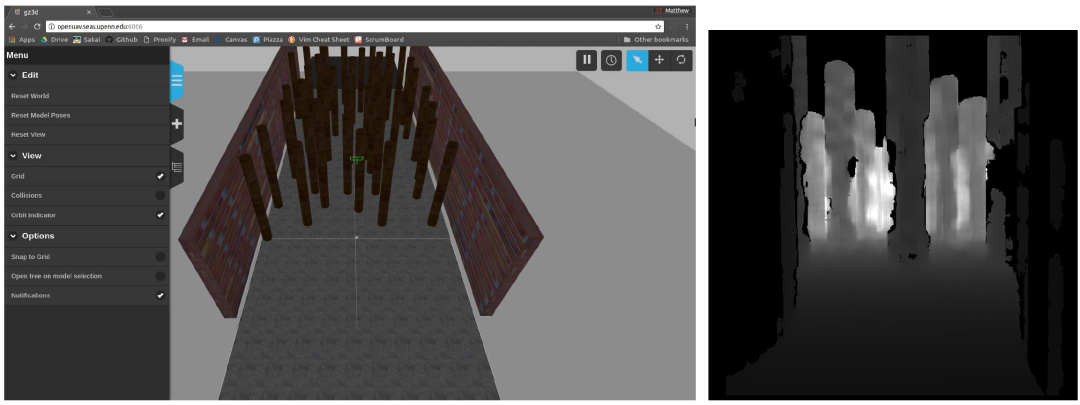Image resolution: width=1080 pixels, height=405 pixels.
Task: Pause the simulation
Action: [587, 60]
